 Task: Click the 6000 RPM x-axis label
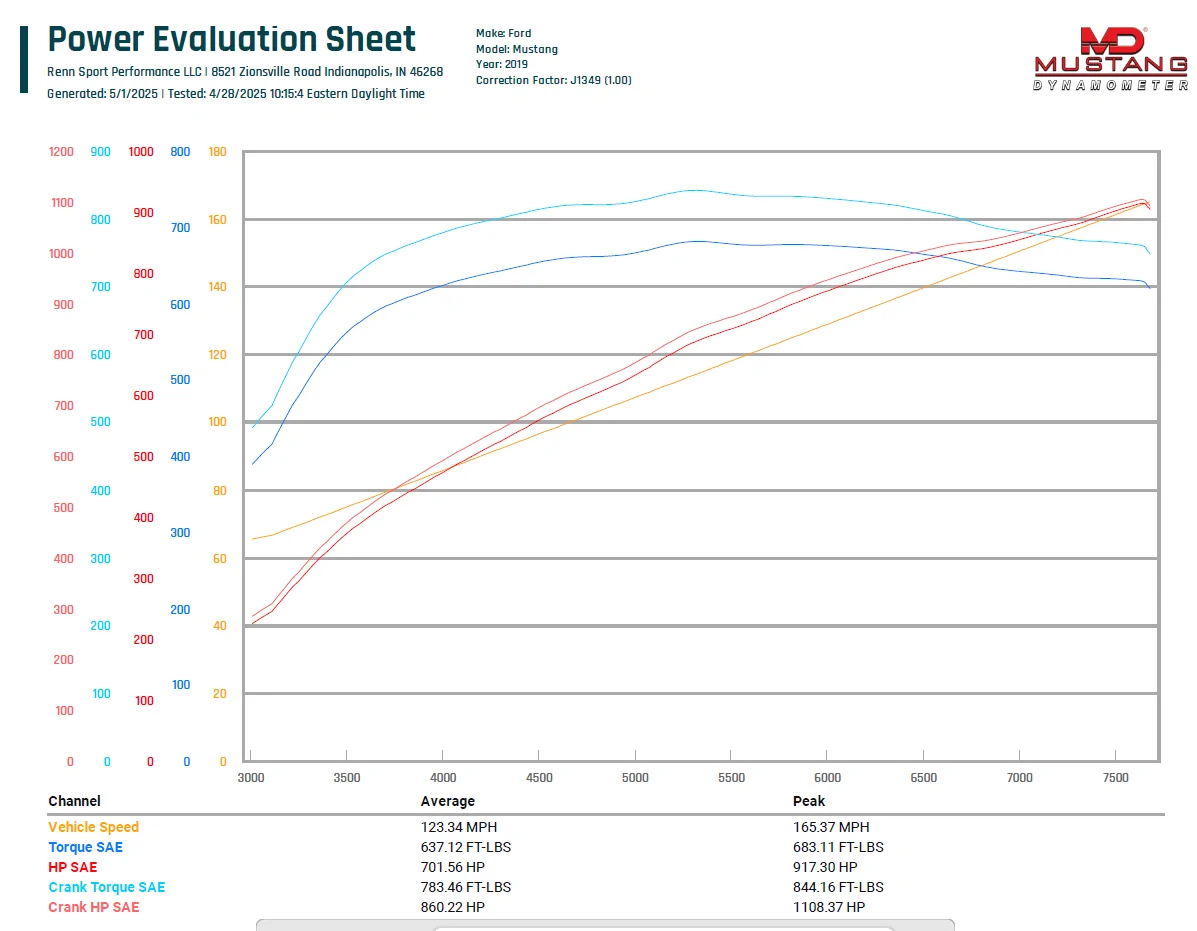click(x=828, y=778)
